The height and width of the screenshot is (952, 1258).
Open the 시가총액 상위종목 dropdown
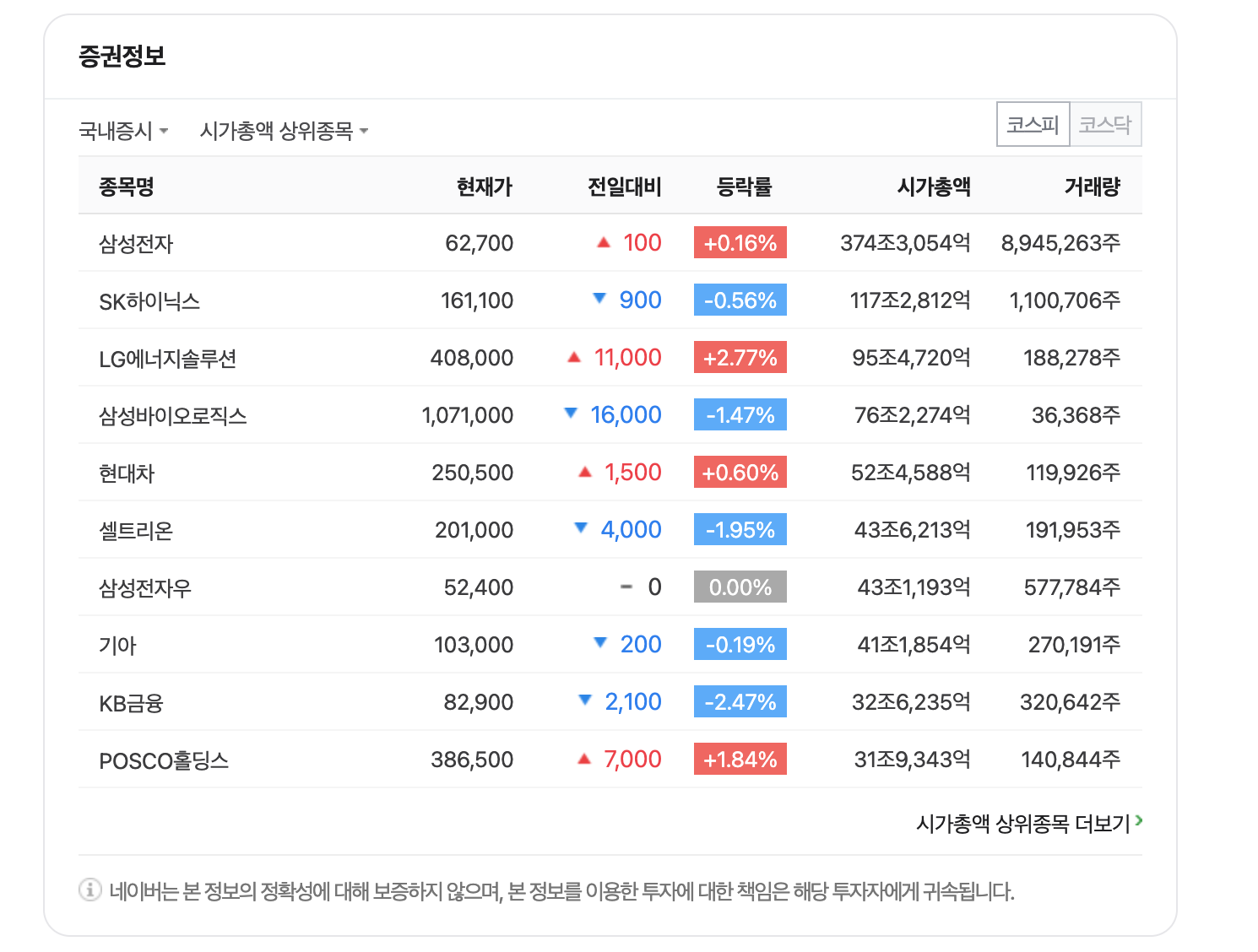tap(285, 131)
